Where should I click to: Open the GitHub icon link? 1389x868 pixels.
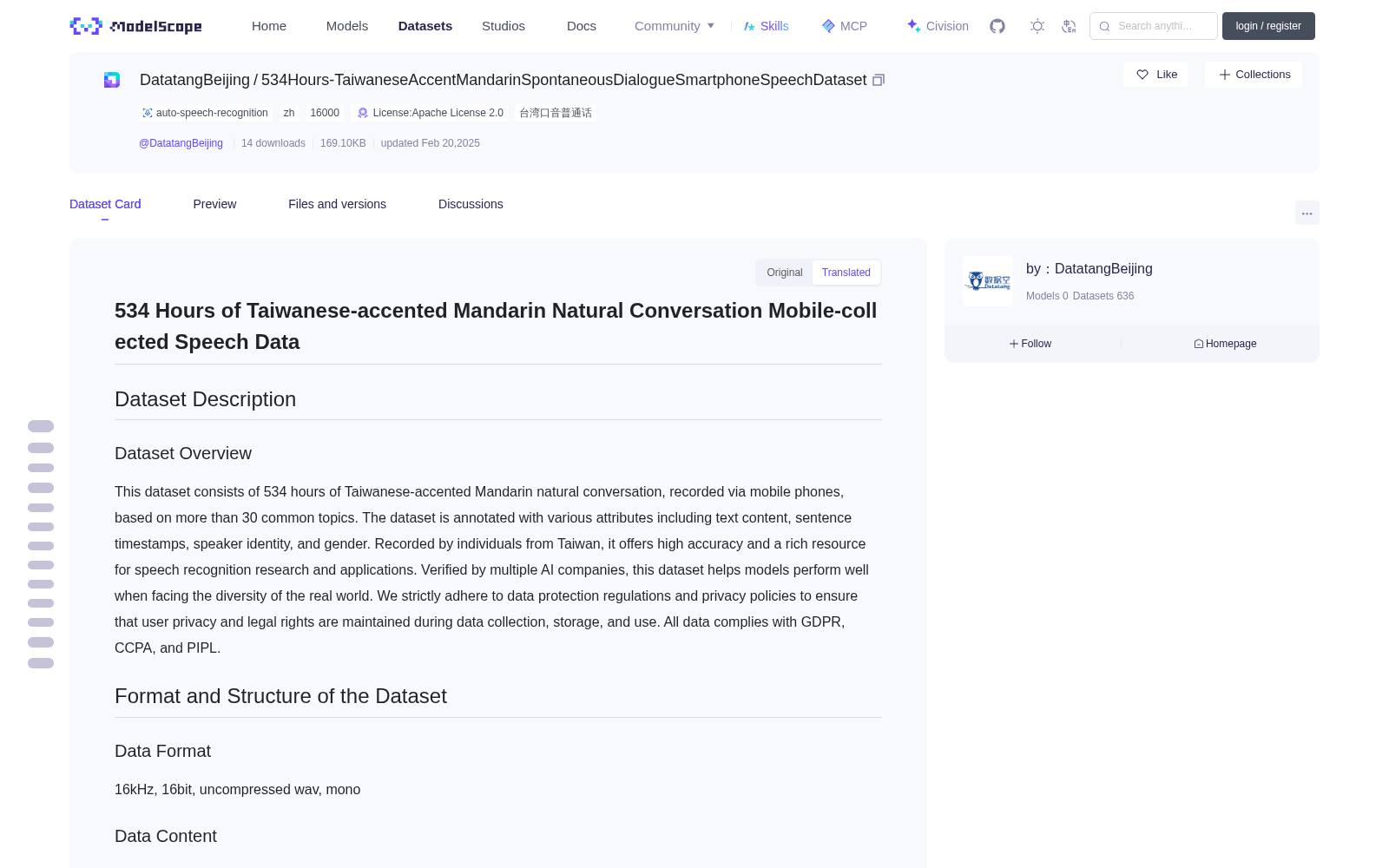(997, 26)
